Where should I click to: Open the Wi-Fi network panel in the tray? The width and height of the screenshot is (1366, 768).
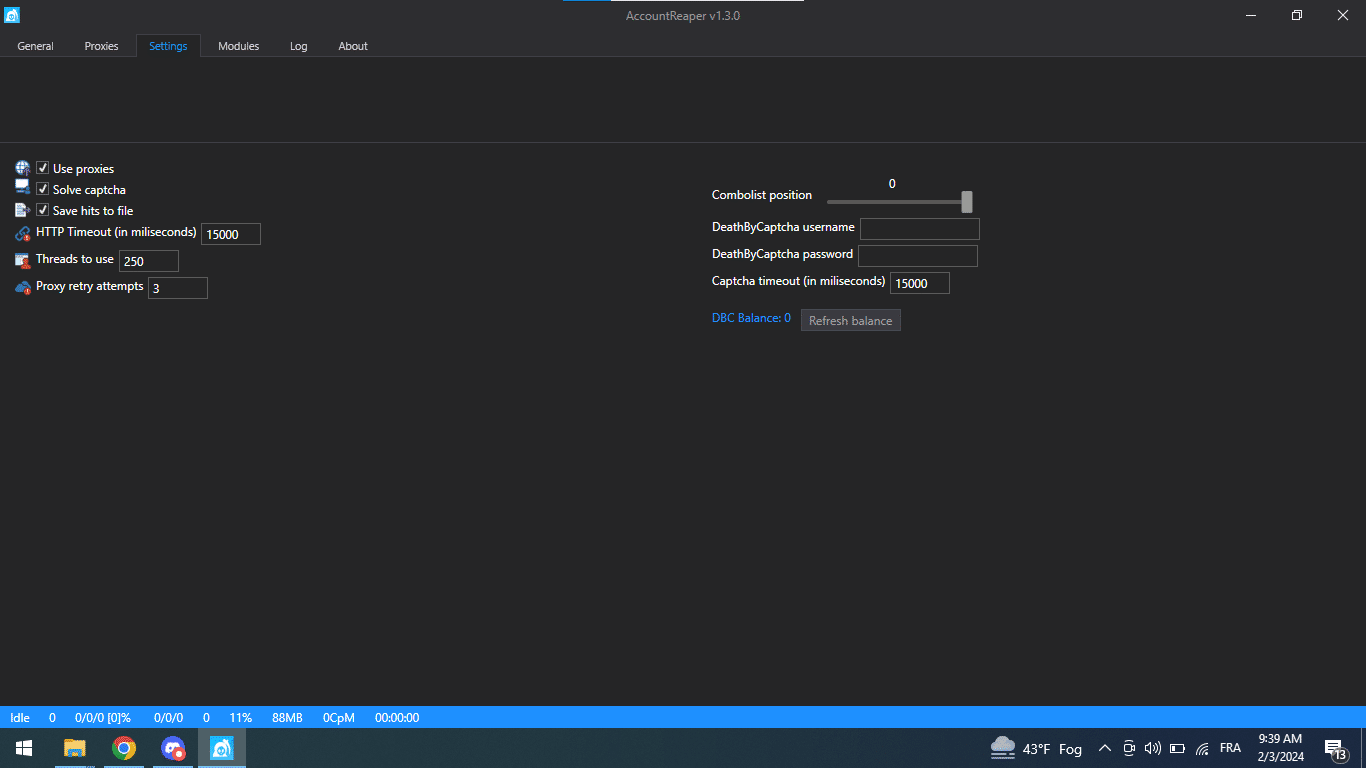coord(1202,748)
